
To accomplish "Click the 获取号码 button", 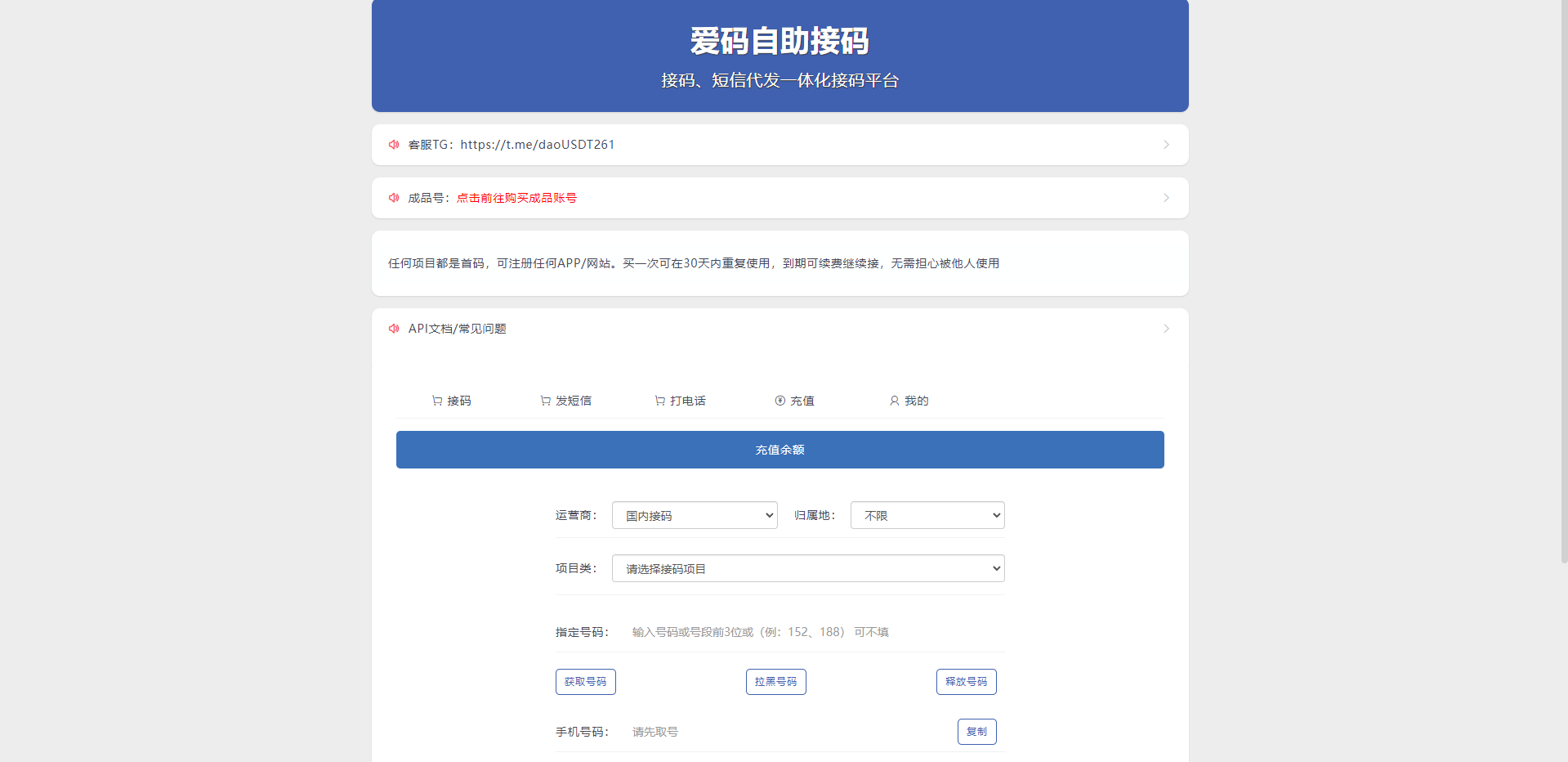I will 586,682.
